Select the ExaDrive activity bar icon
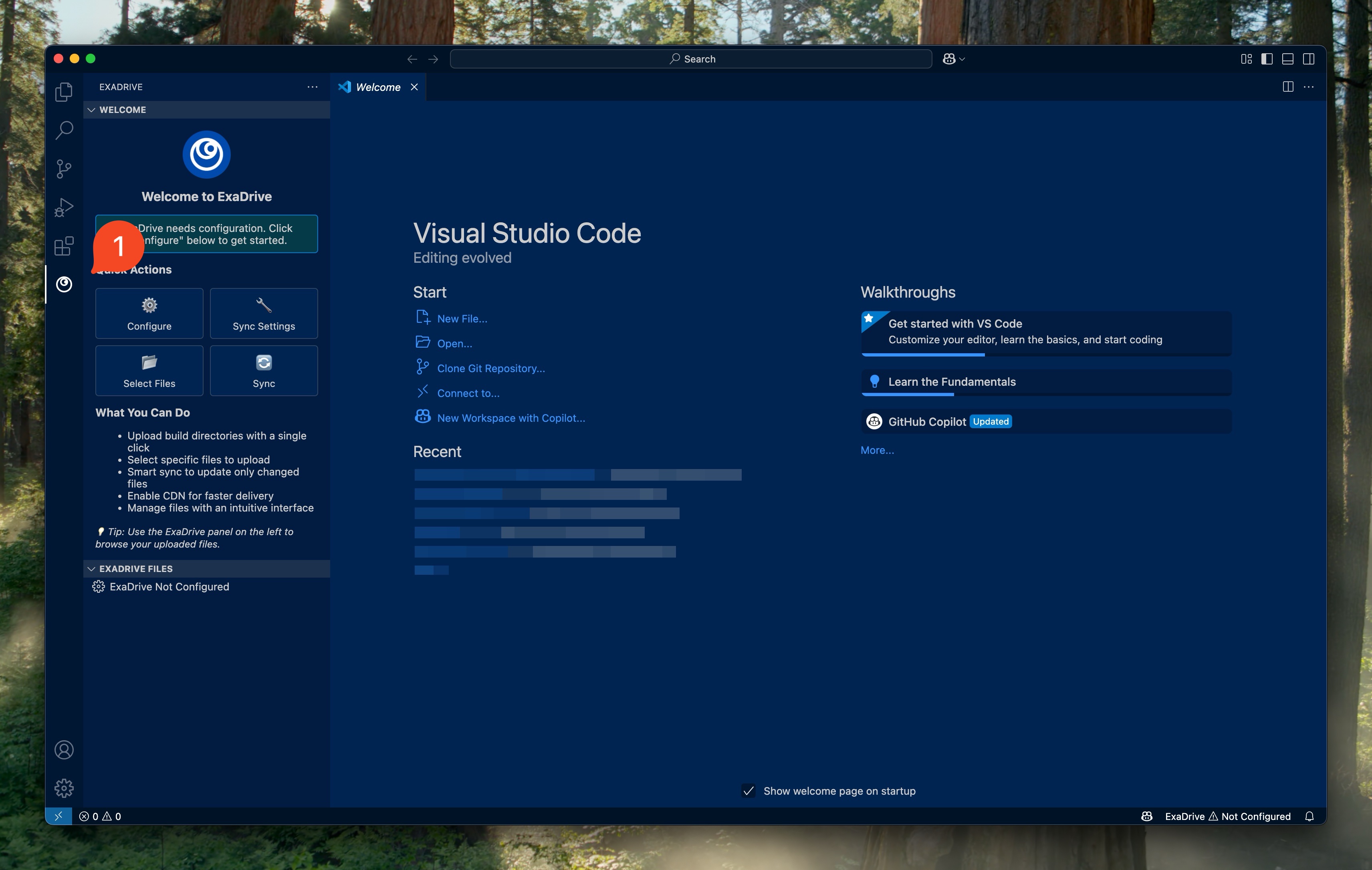Viewport: 1372px width, 870px height. [64, 284]
